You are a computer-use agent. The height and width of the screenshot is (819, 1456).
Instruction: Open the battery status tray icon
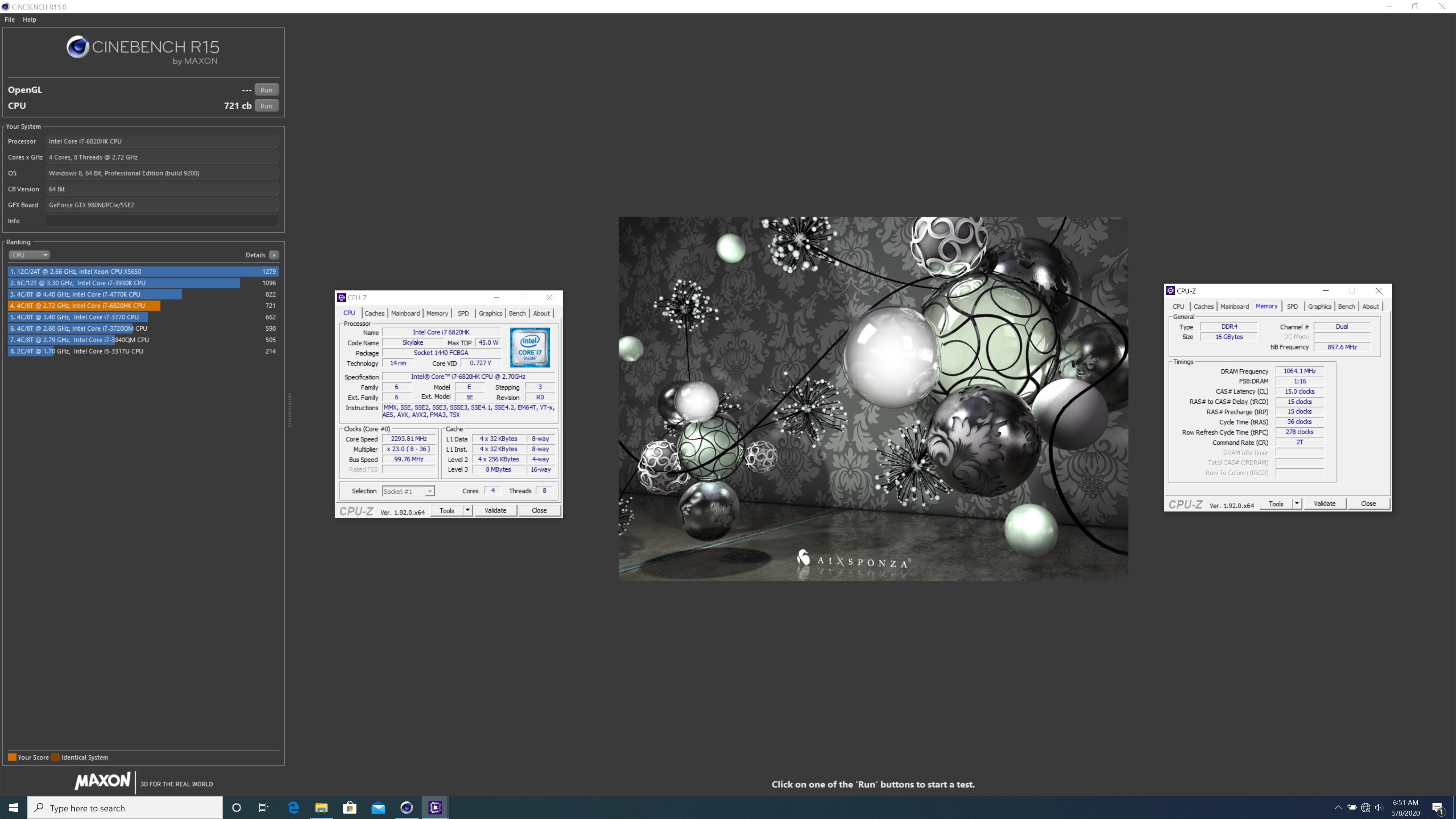(1352, 808)
